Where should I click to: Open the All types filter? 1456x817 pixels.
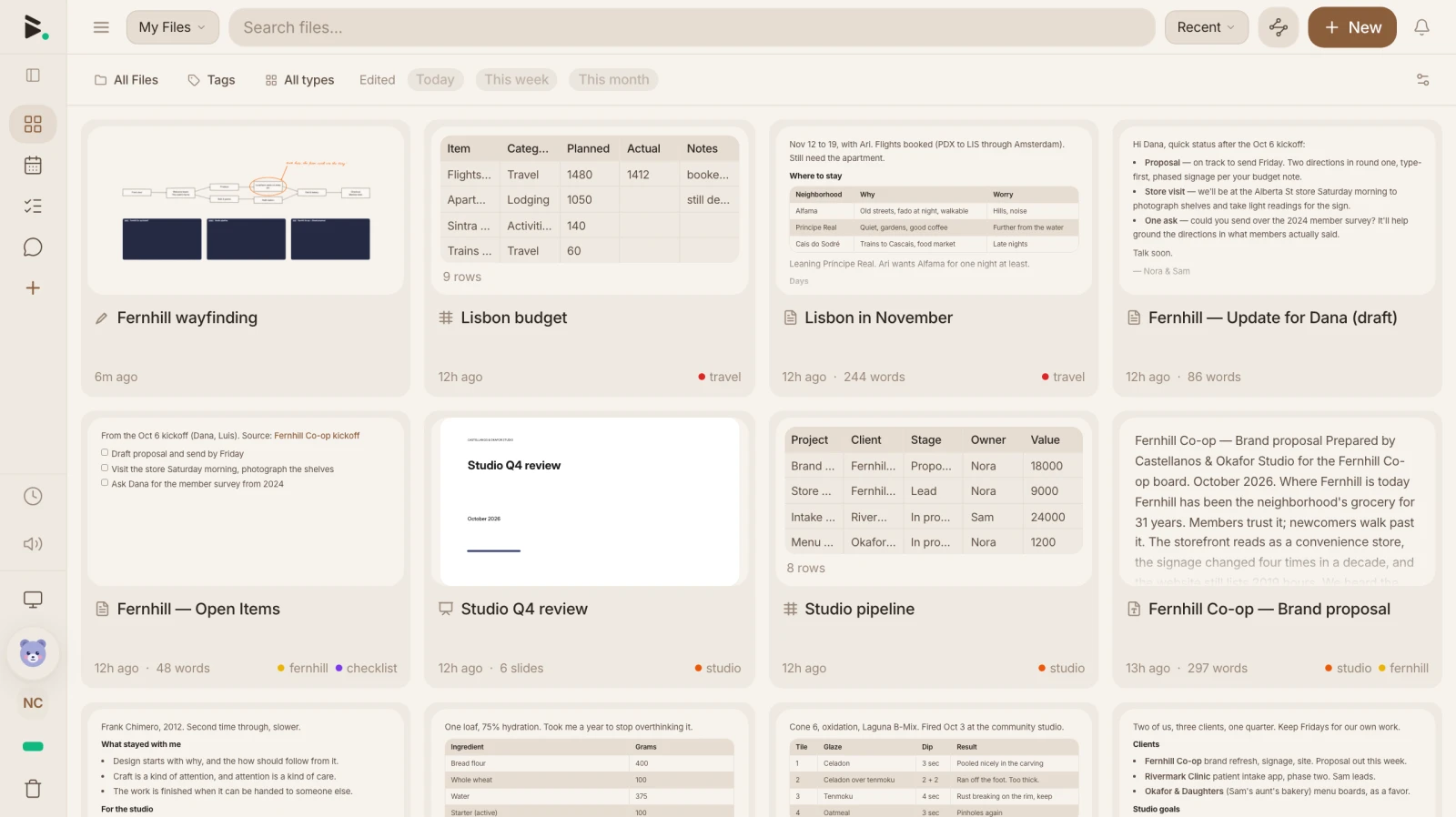coord(299,80)
